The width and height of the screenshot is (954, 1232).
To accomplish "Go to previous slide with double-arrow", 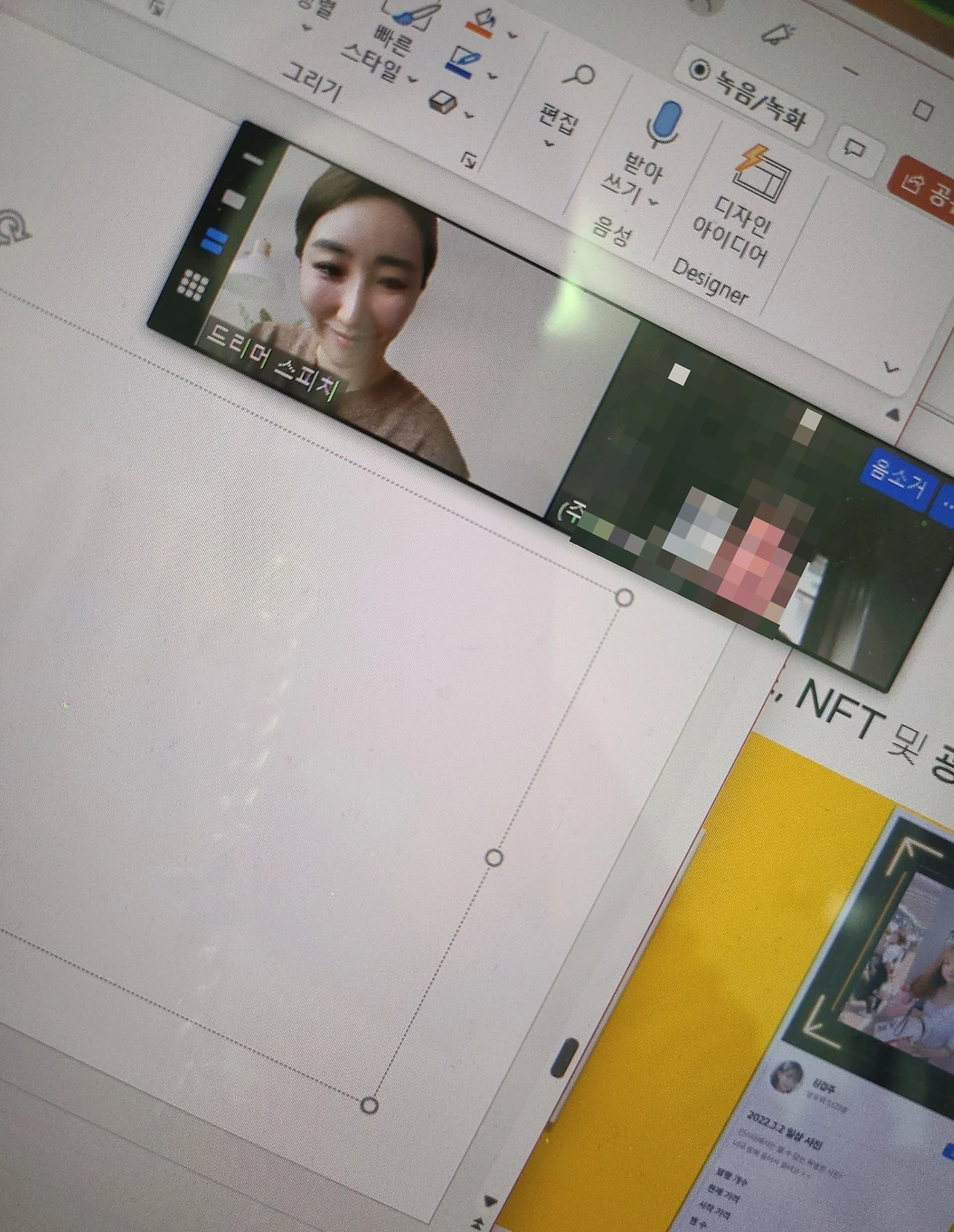I will [478, 1222].
